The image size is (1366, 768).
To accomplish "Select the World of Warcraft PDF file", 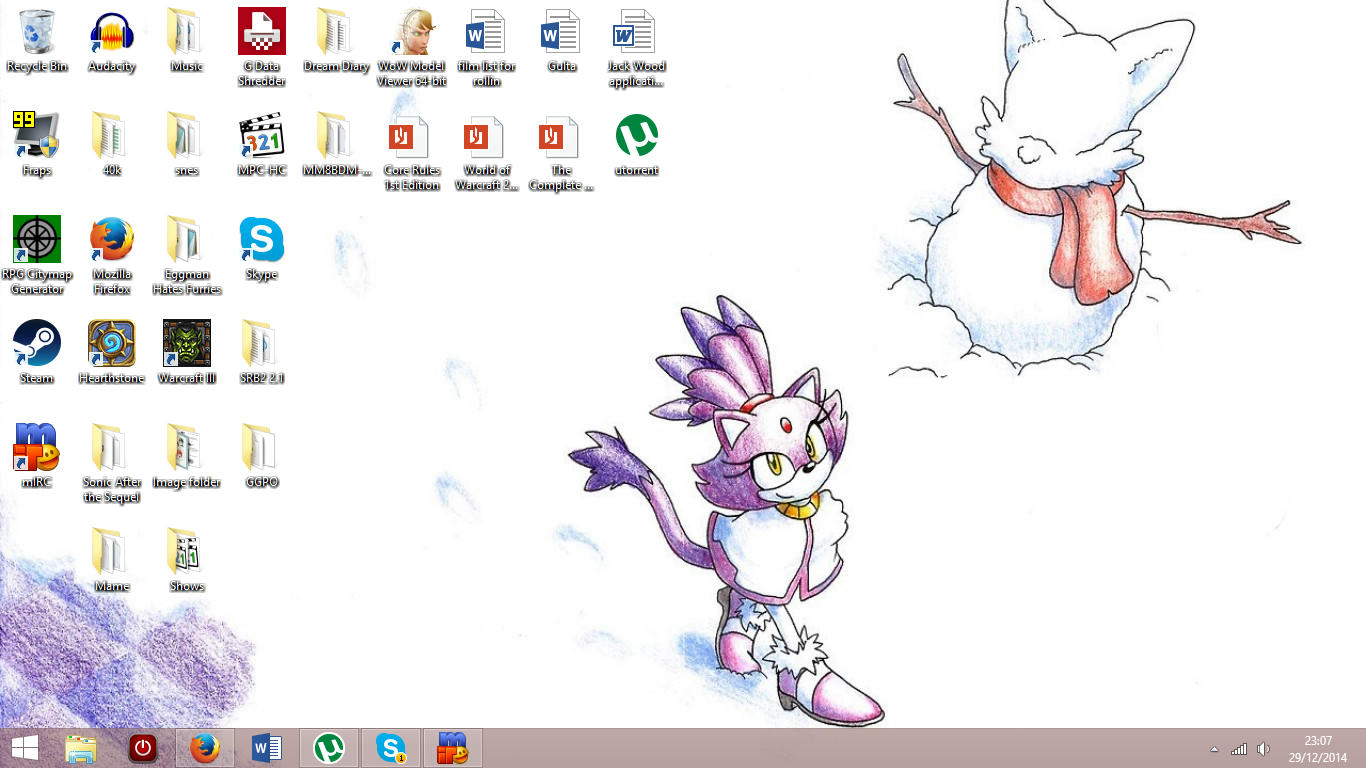I will pos(486,152).
